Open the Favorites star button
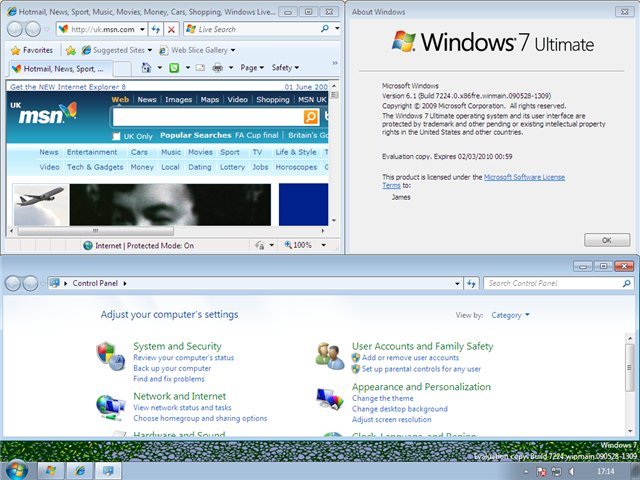The height and width of the screenshot is (480, 640). pos(31,49)
